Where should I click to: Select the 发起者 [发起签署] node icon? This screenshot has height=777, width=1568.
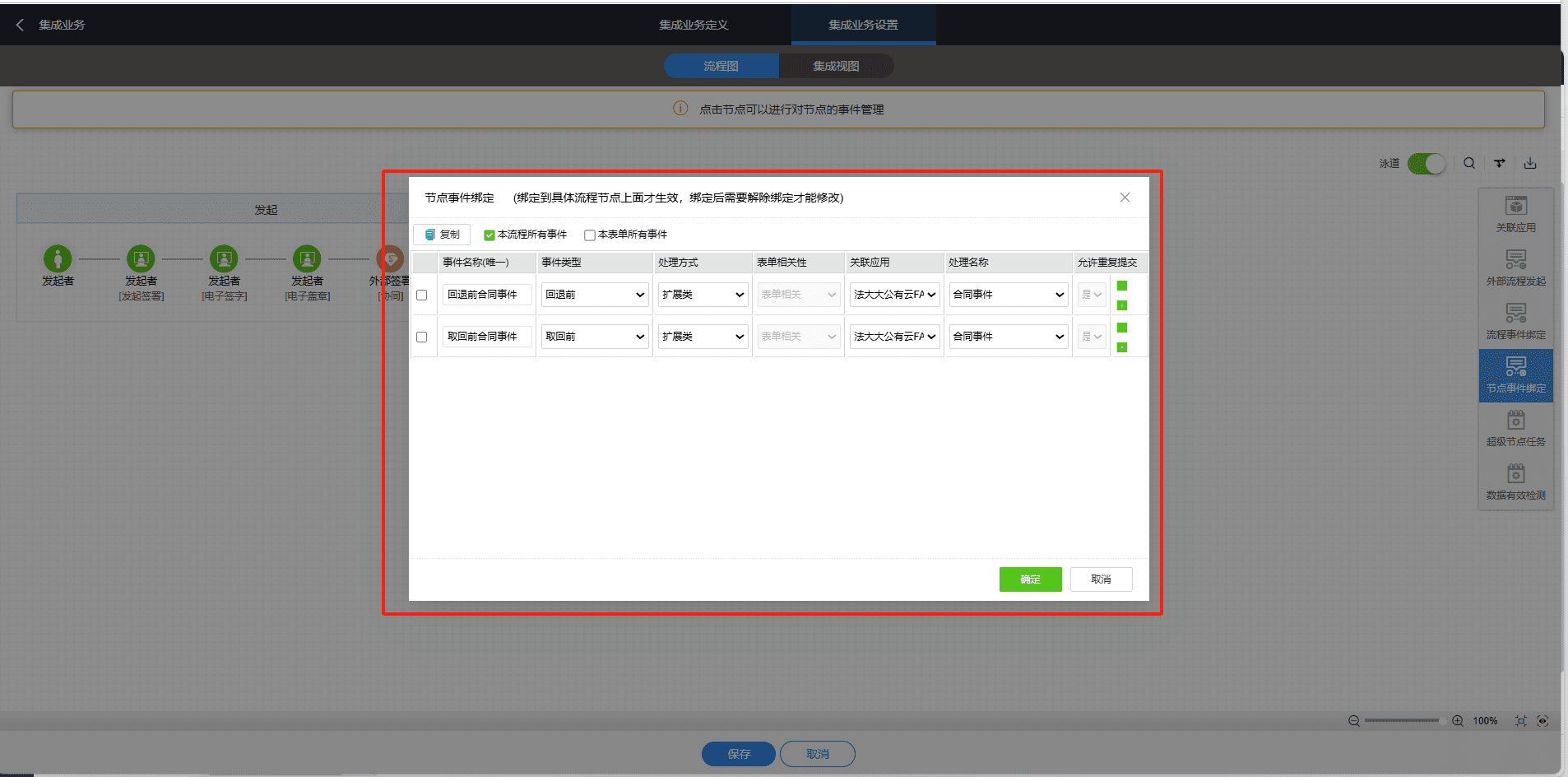(141, 258)
